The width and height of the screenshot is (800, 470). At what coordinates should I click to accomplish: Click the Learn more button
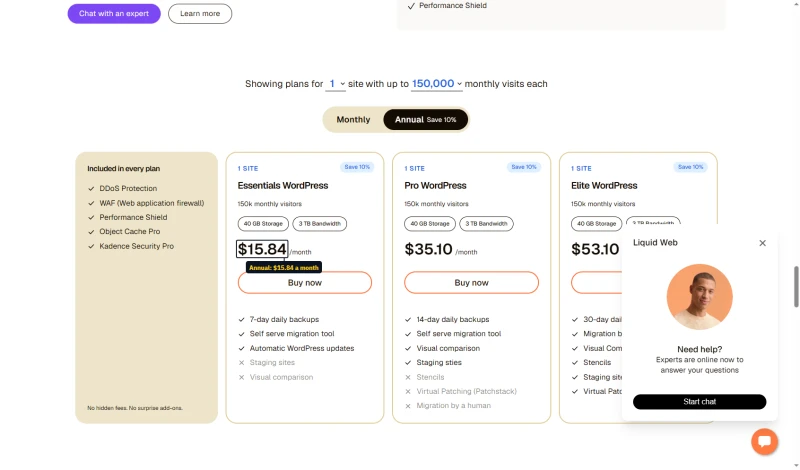[x=200, y=14]
